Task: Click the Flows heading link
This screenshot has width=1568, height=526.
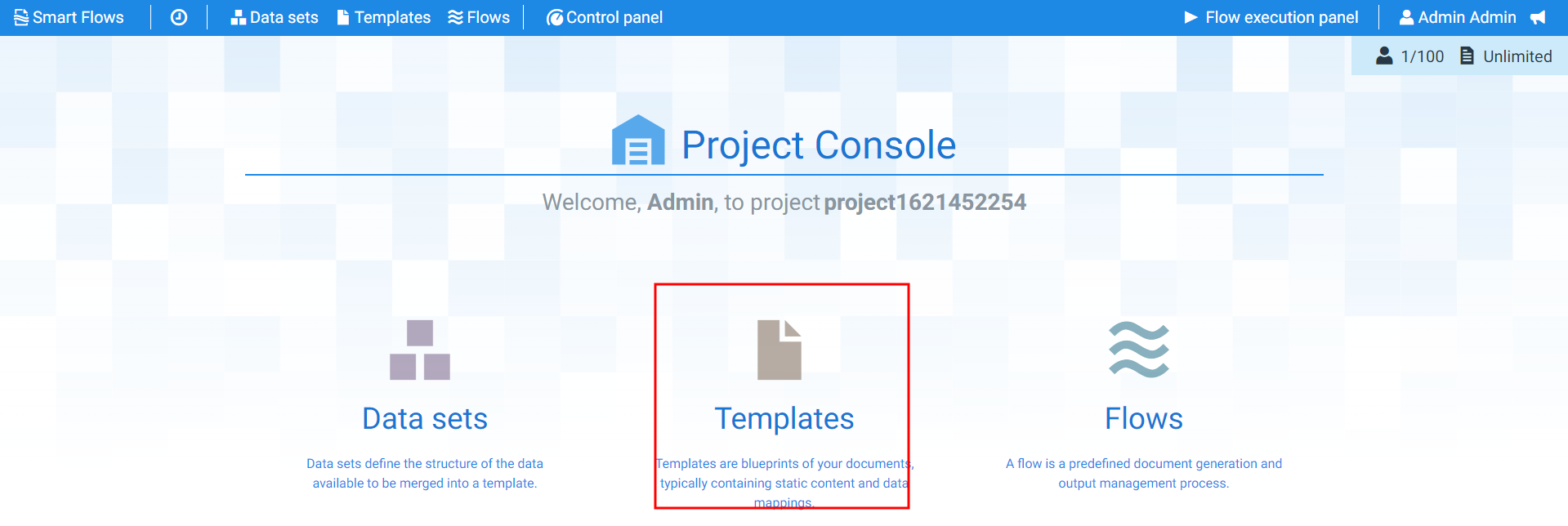Action: [x=1144, y=418]
